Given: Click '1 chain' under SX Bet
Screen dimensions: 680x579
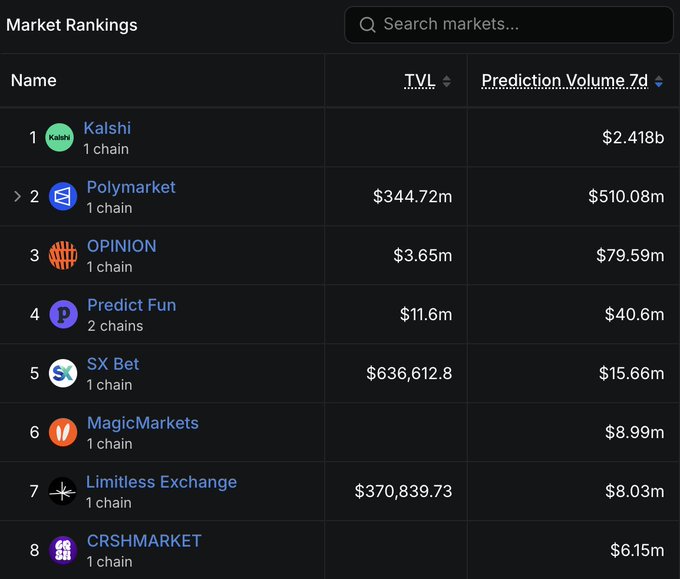Looking at the screenshot, I should (109, 385).
